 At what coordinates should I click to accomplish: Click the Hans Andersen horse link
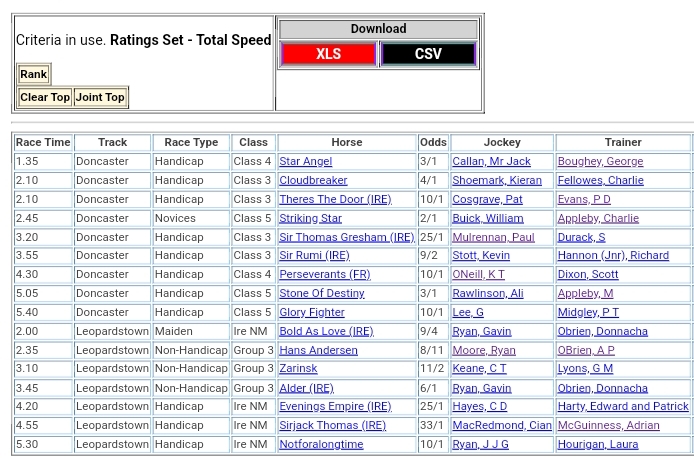point(318,351)
